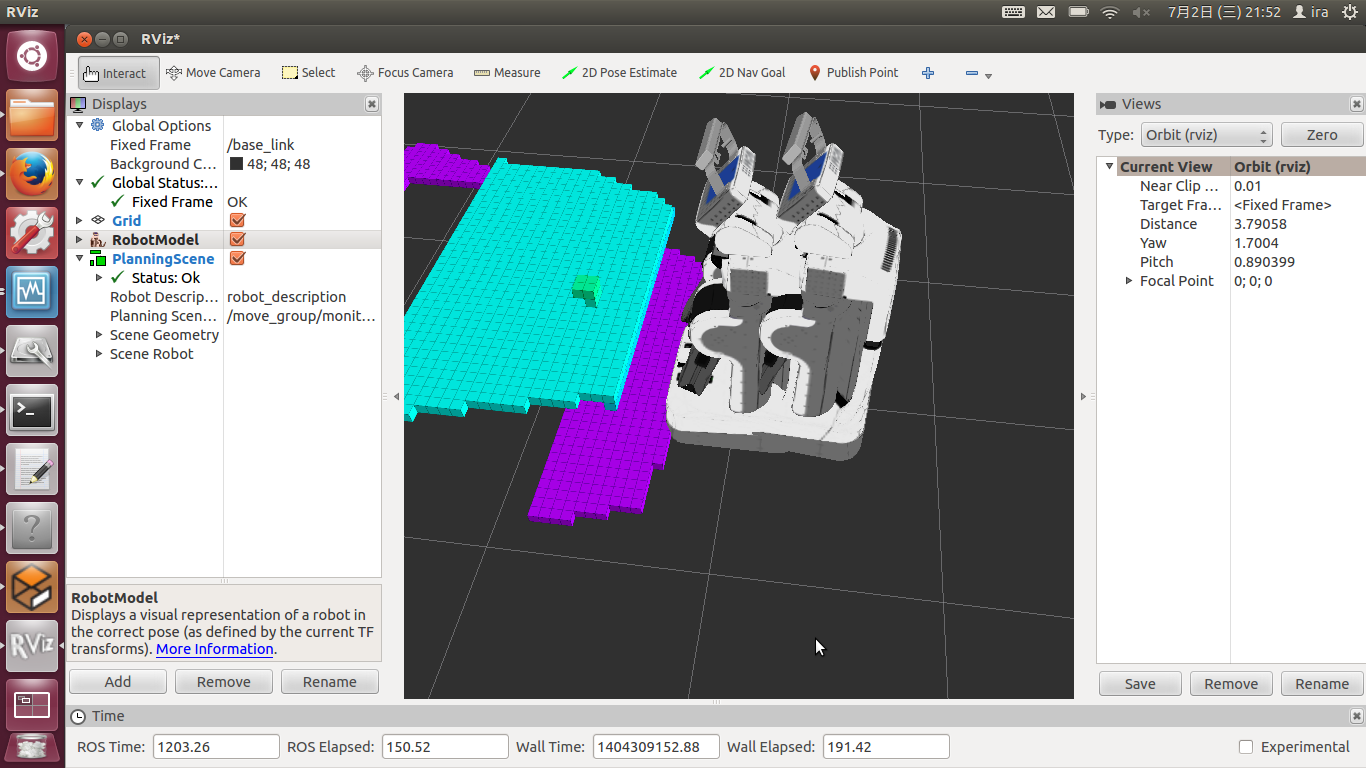Image resolution: width=1366 pixels, height=768 pixels.
Task: Click the ROS Time field
Action: [216, 747]
